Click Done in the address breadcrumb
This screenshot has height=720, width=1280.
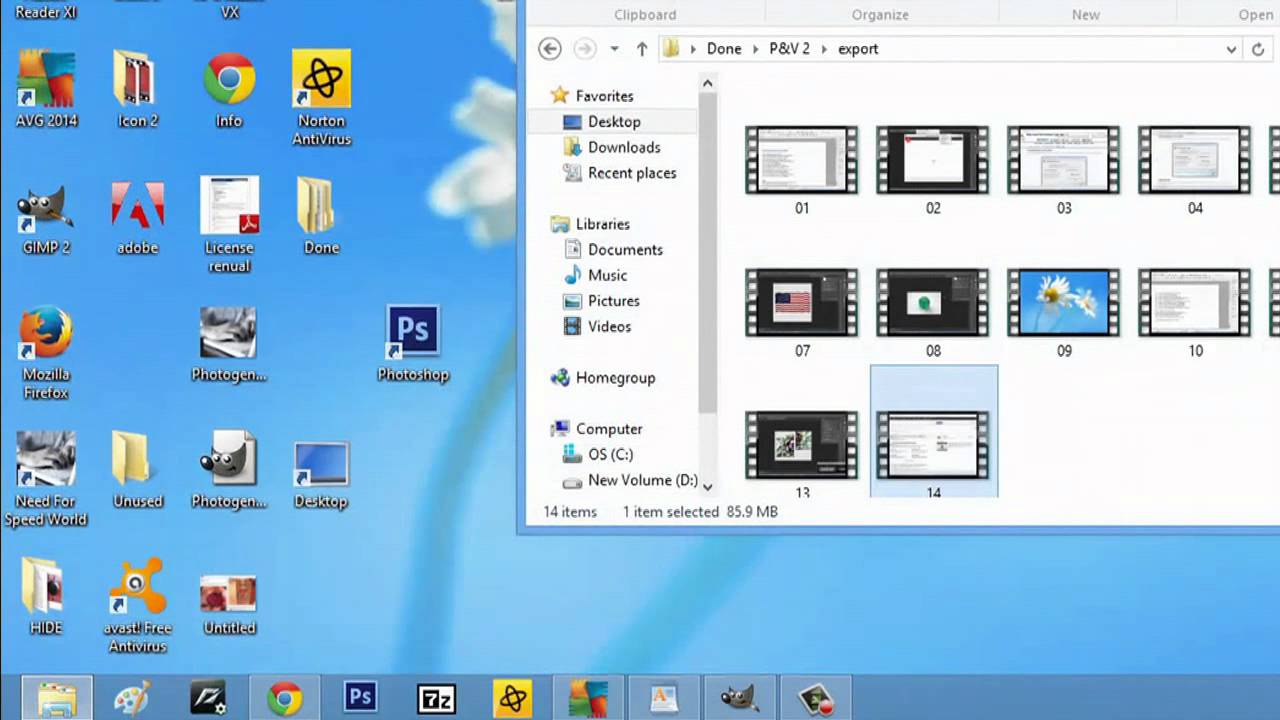click(x=724, y=49)
